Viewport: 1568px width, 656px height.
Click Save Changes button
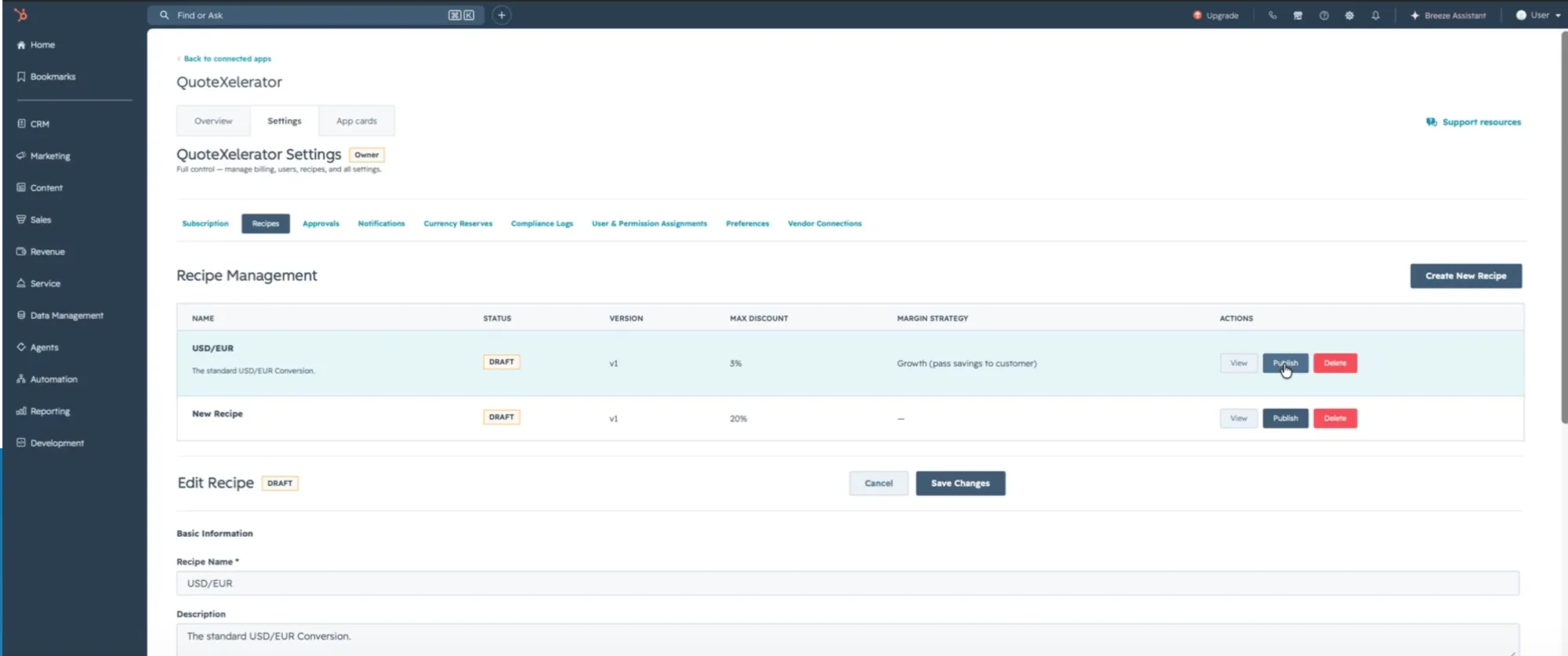960,484
